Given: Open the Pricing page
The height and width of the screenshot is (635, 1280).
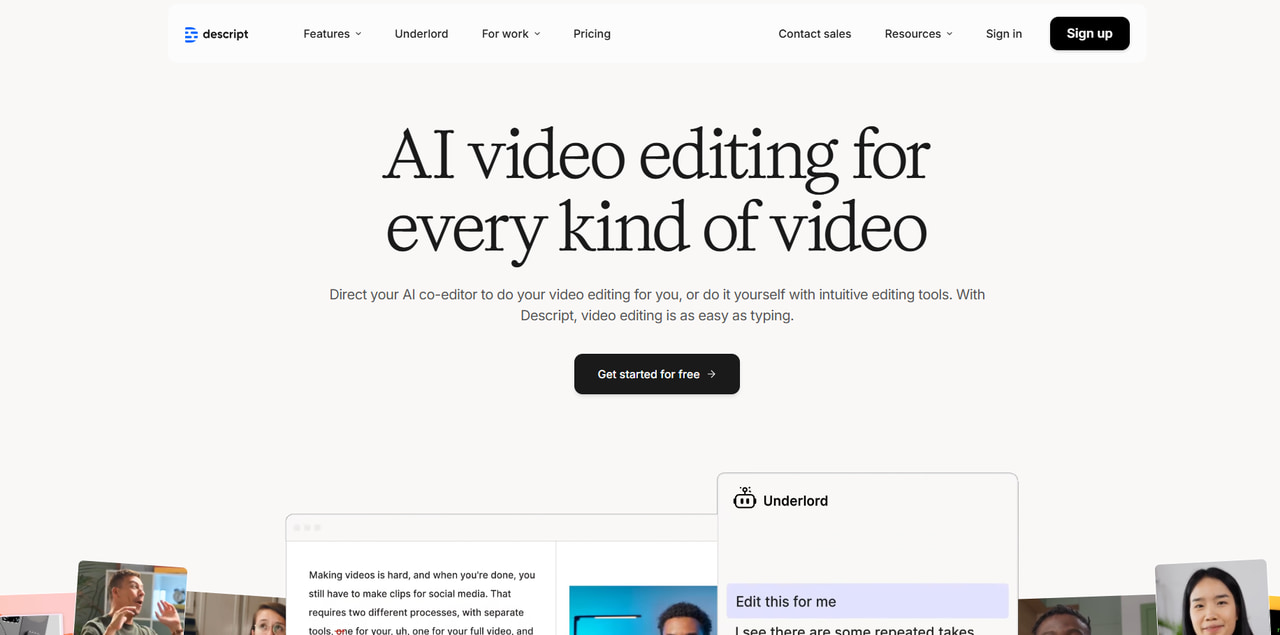Looking at the screenshot, I should pyautogui.click(x=592, y=34).
